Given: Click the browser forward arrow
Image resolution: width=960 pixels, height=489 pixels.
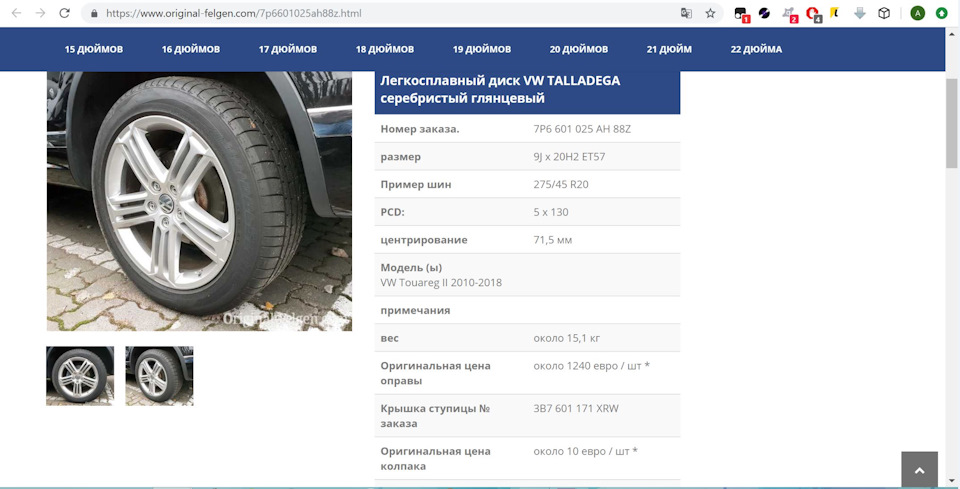Looking at the screenshot, I should [40, 13].
